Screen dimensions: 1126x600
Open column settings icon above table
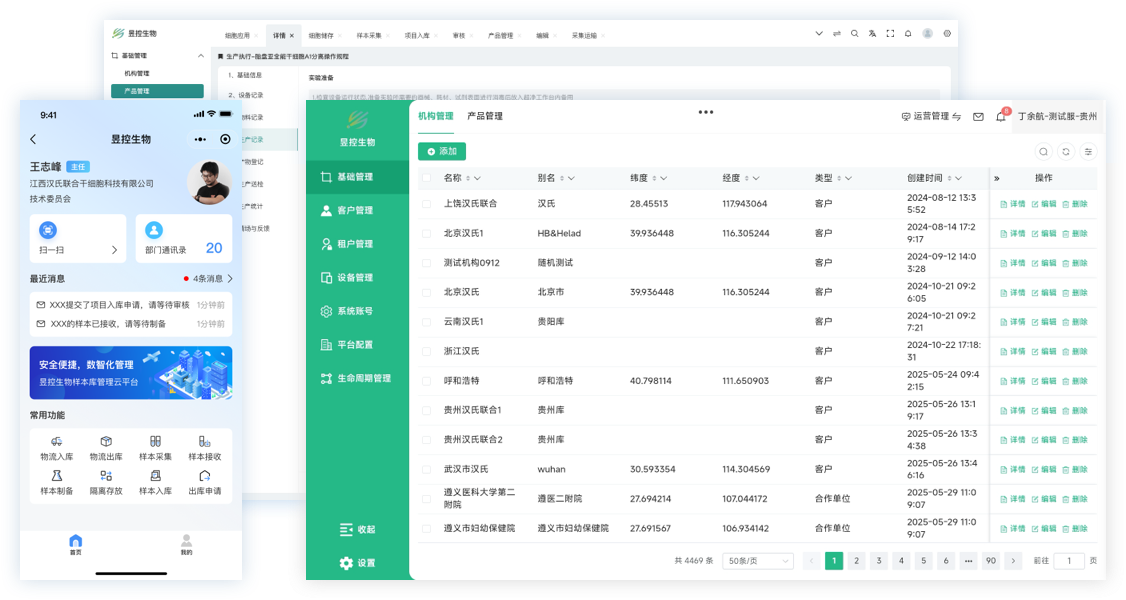[1088, 152]
